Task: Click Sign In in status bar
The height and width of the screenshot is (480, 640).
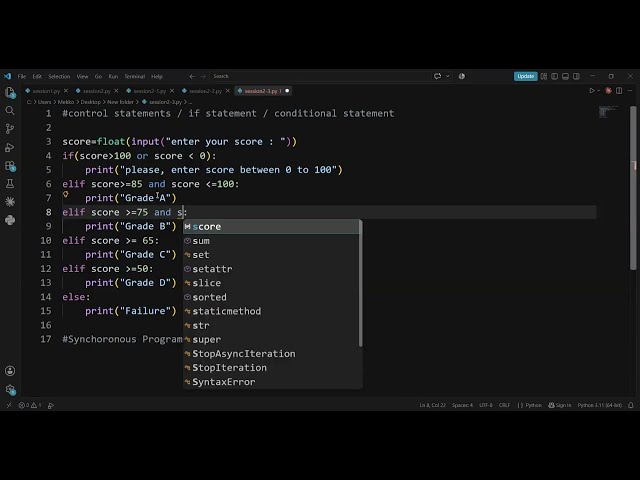Action: [560, 405]
